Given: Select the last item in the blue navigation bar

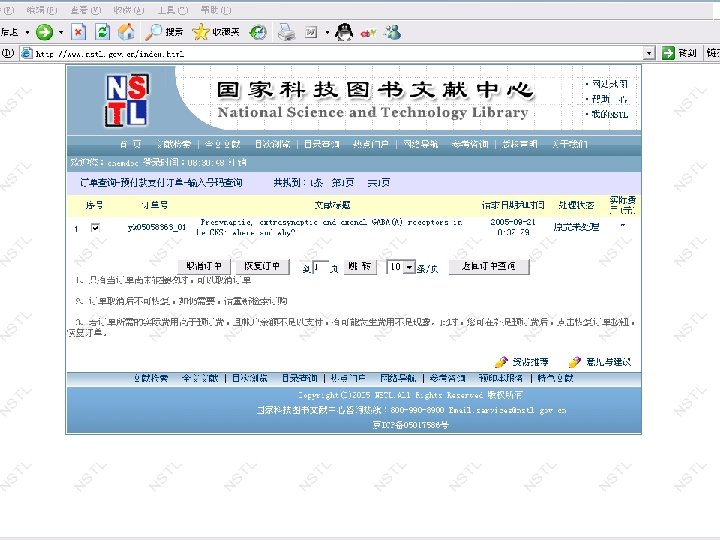Looking at the screenshot, I should [570, 144].
